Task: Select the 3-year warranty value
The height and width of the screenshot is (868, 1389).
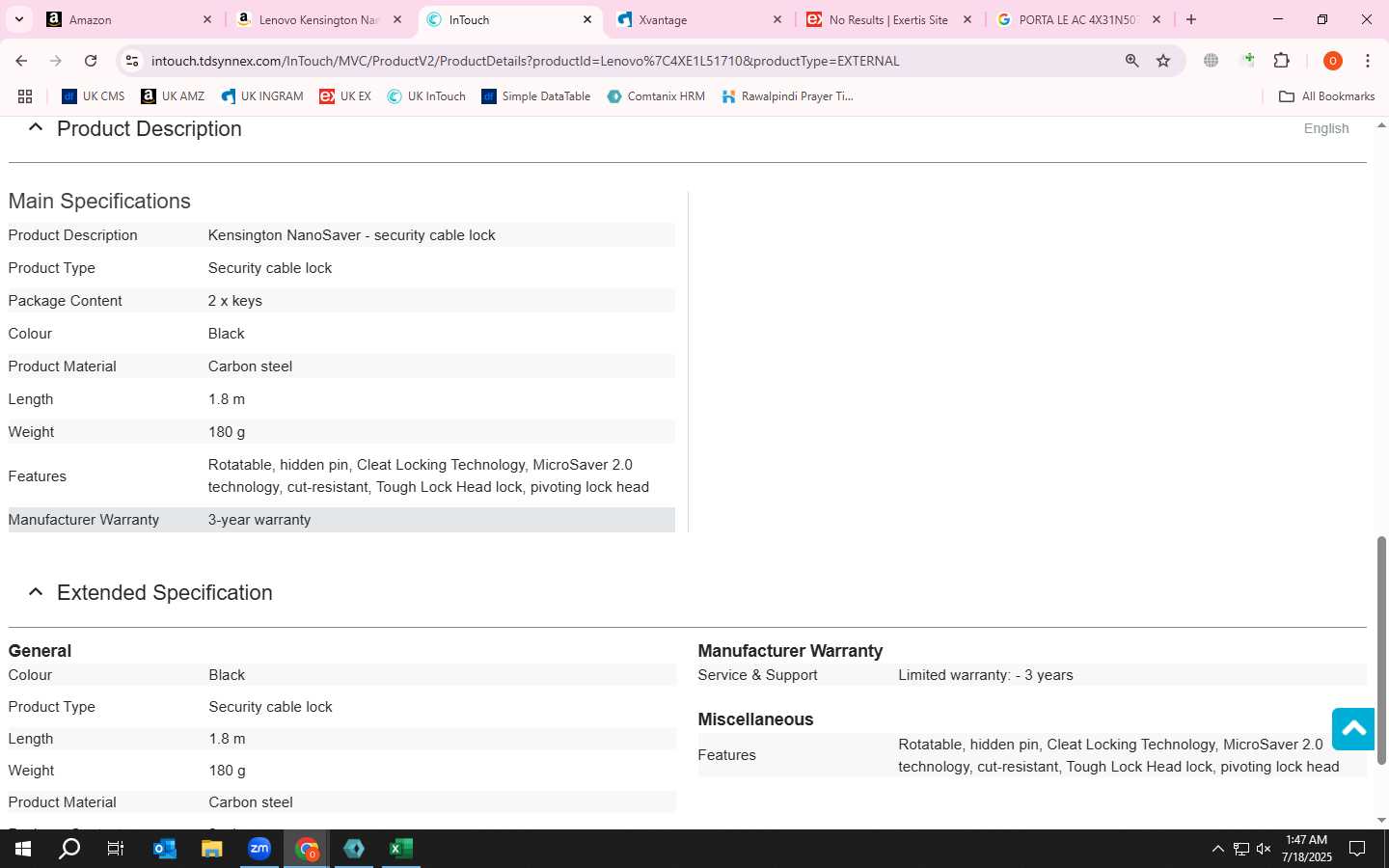Action: [x=259, y=520]
